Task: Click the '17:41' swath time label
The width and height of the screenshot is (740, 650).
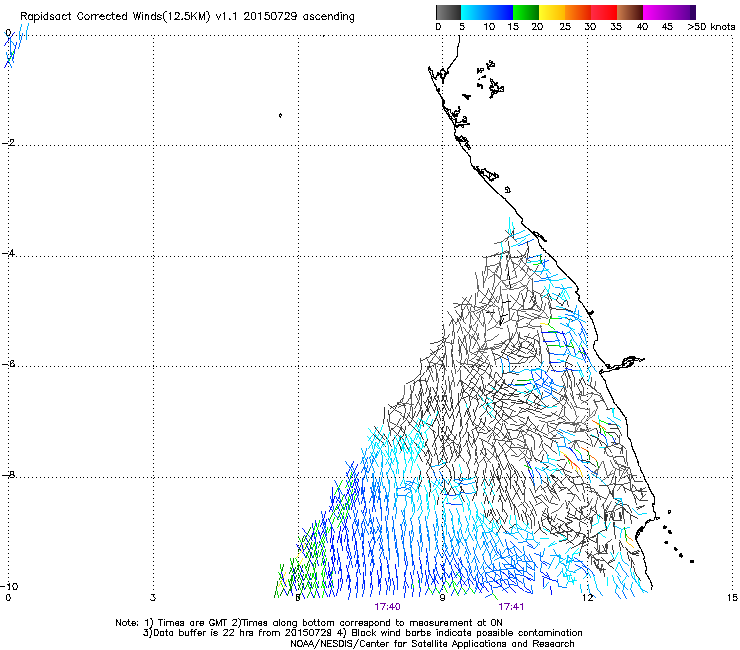Action: point(511,607)
